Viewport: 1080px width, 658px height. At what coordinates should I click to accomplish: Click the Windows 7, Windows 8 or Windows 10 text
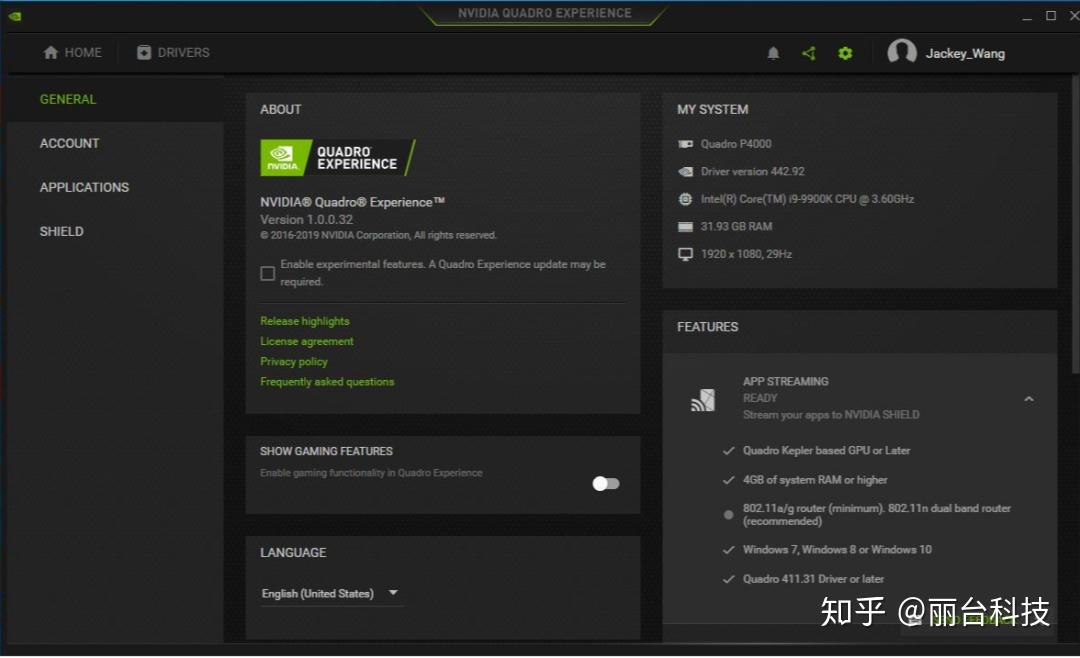[x=837, y=550]
